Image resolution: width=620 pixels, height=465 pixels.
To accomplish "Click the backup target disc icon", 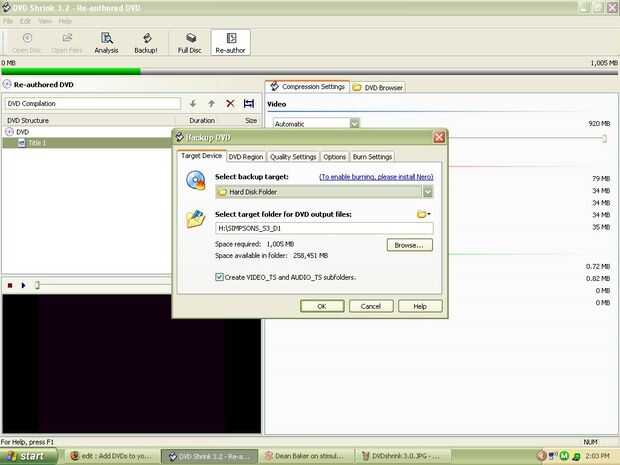I will 196,180.
